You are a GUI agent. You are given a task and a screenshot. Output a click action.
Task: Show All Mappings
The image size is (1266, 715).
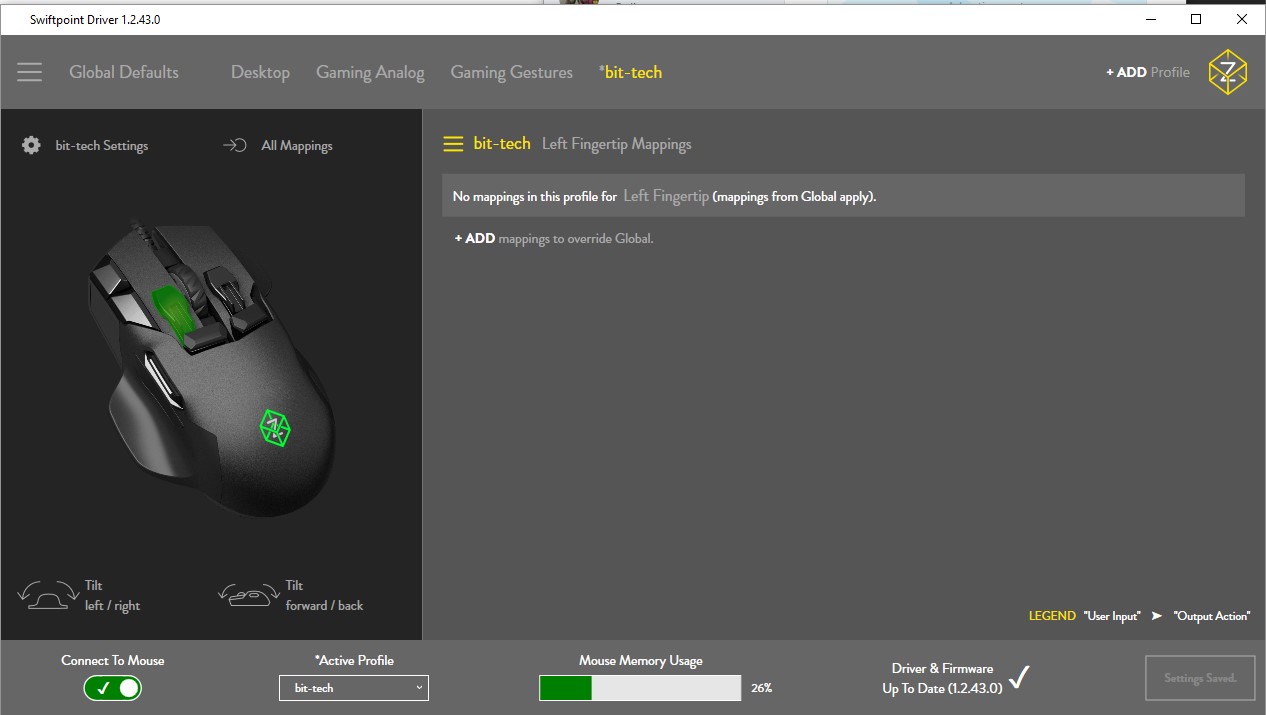pos(297,145)
